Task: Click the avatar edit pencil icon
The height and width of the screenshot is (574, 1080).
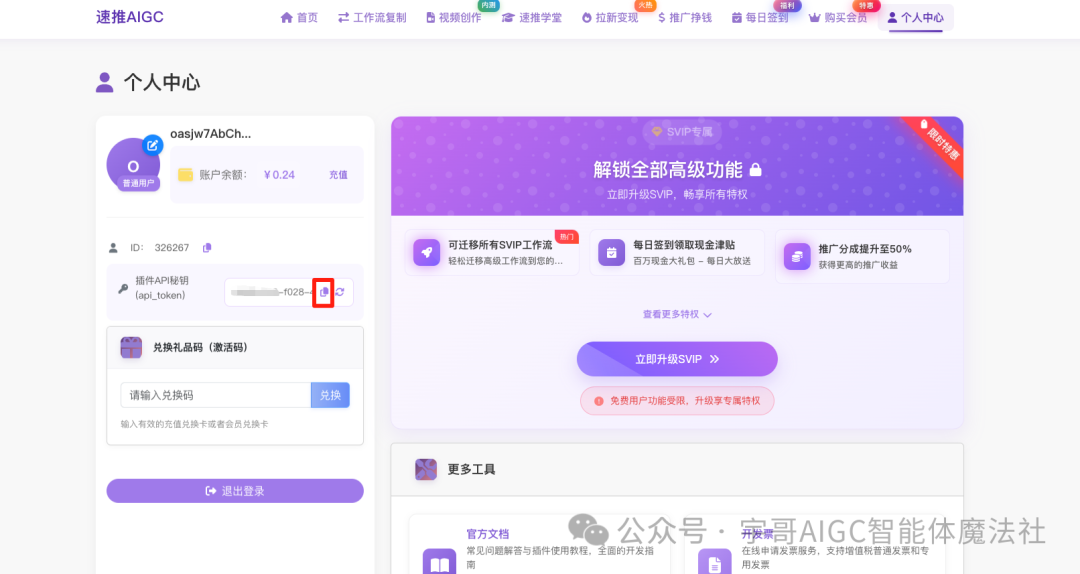Action: tap(152, 145)
